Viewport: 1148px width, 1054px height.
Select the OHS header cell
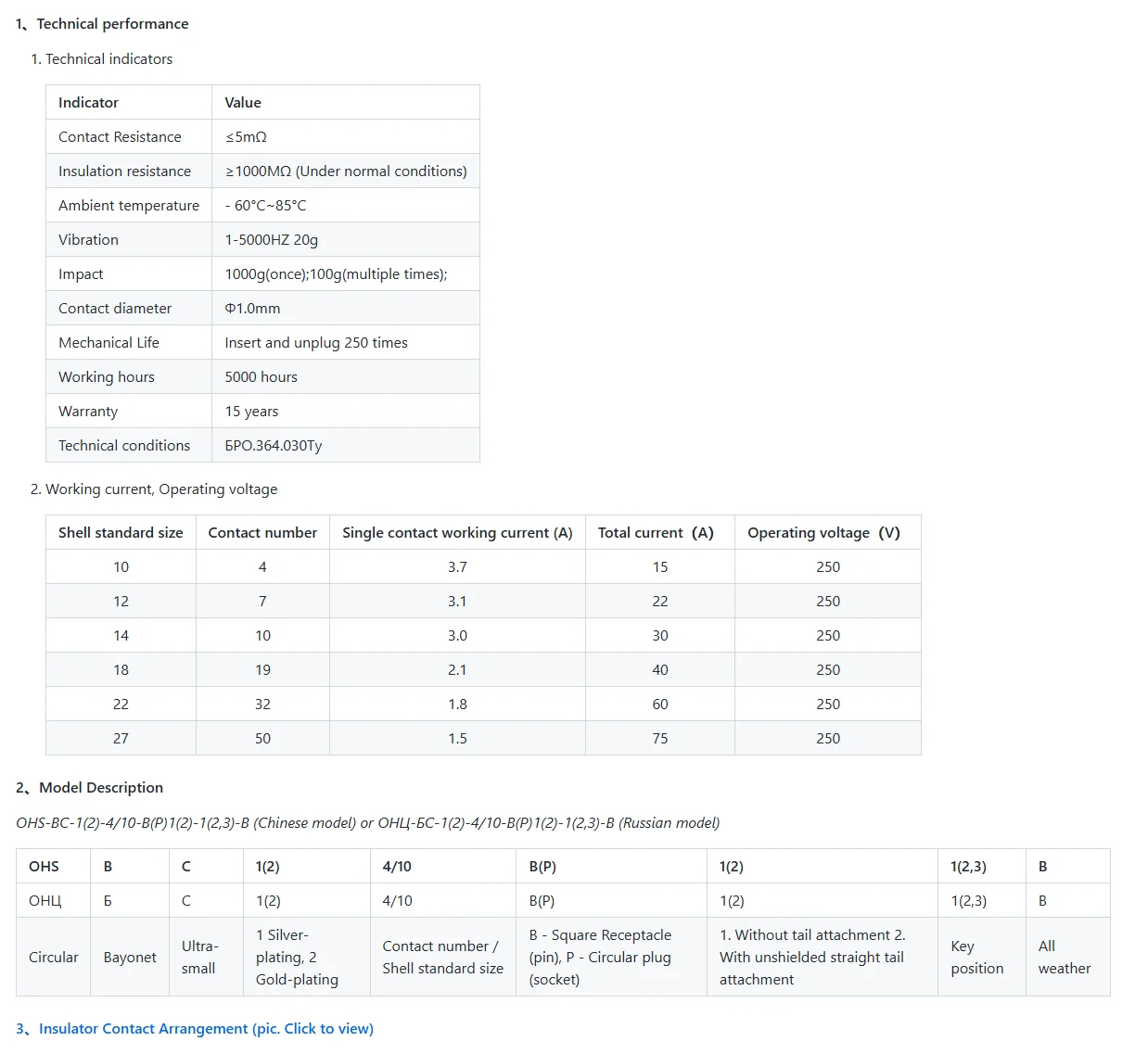pos(54,866)
